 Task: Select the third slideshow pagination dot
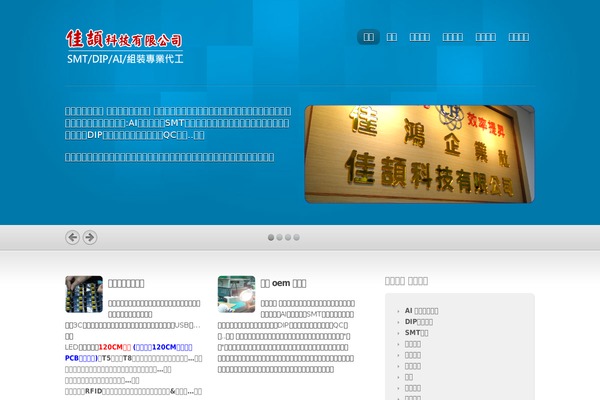click(x=288, y=237)
